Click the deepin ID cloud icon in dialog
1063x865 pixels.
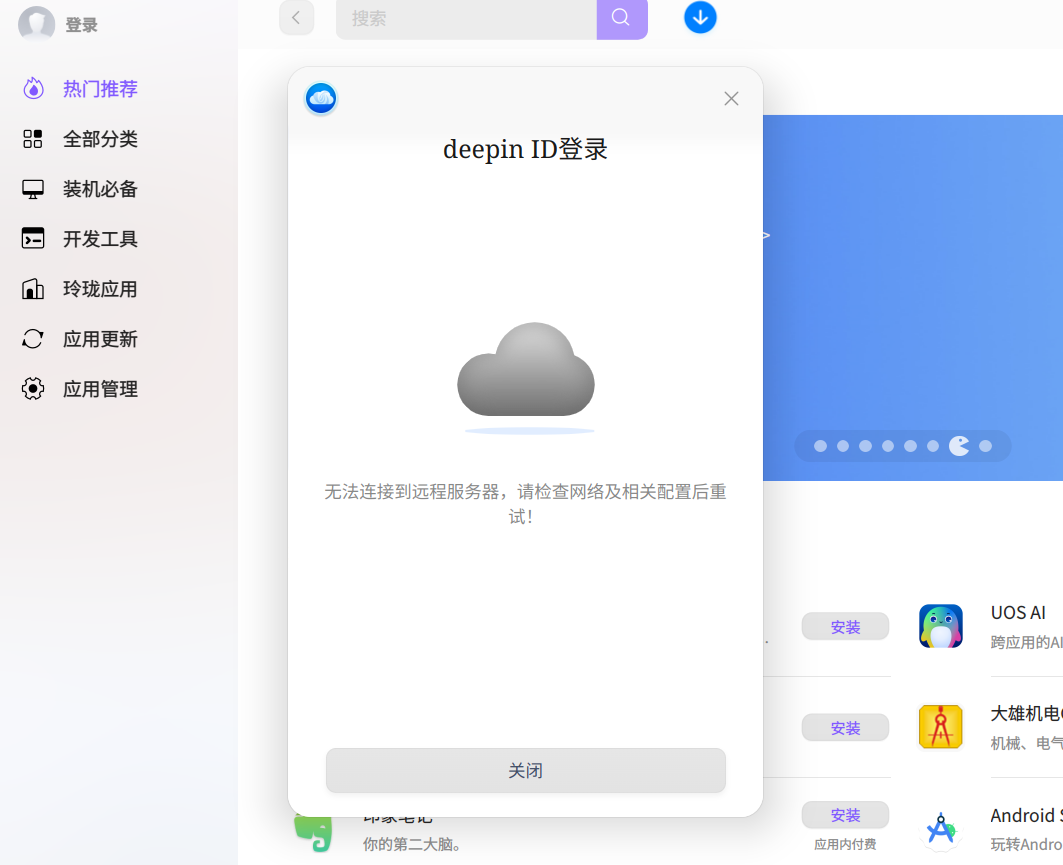click(321, 99)
